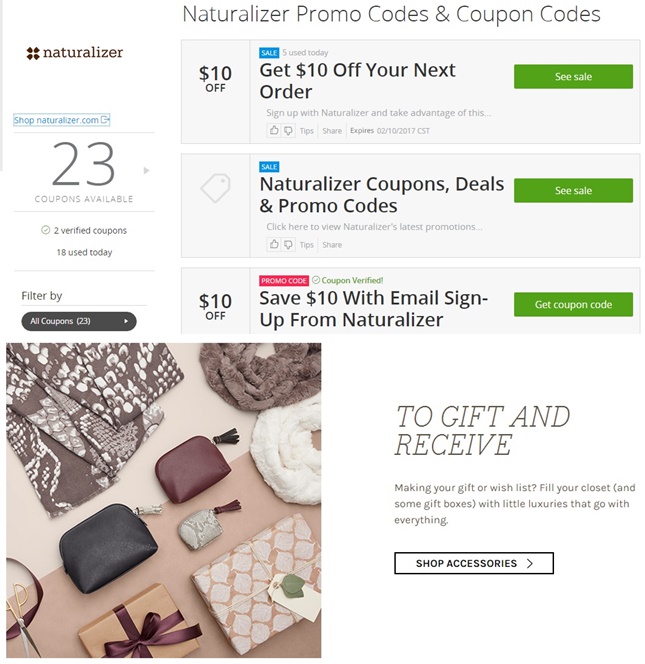Open Tips on the $10 Off offer
Screen dimensions: 645x664
pyautogui.click(x=307, y=131)
